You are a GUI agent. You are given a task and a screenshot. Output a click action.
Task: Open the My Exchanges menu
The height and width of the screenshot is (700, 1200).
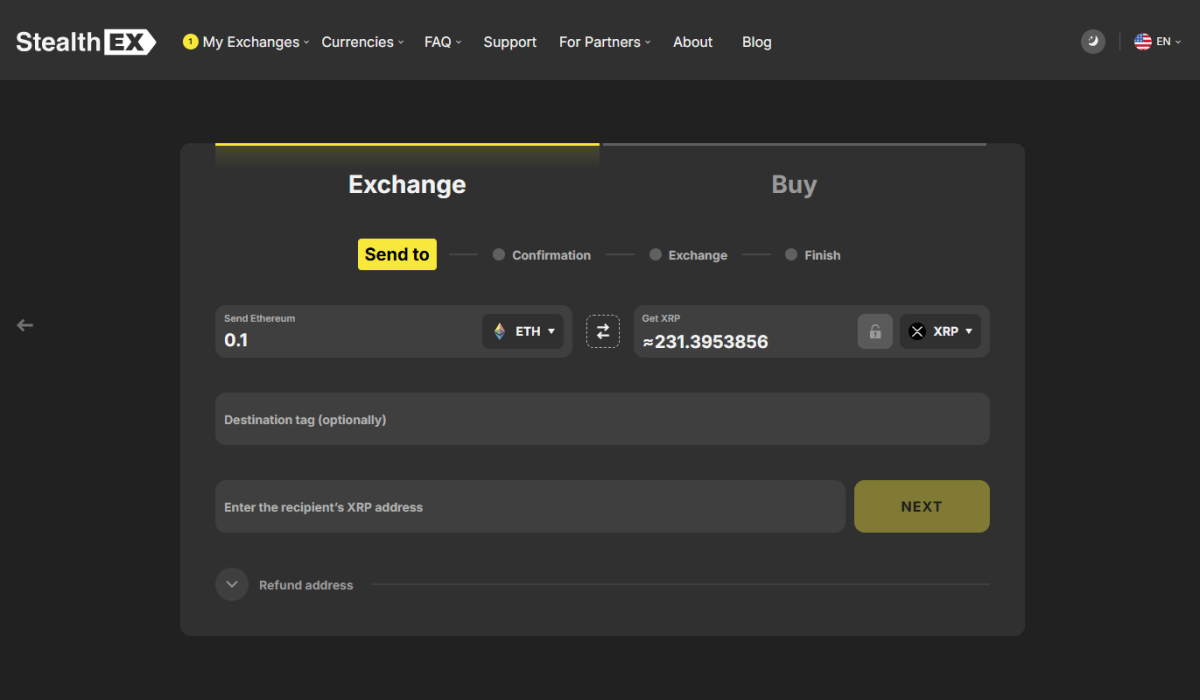click(x=251, y=42)
